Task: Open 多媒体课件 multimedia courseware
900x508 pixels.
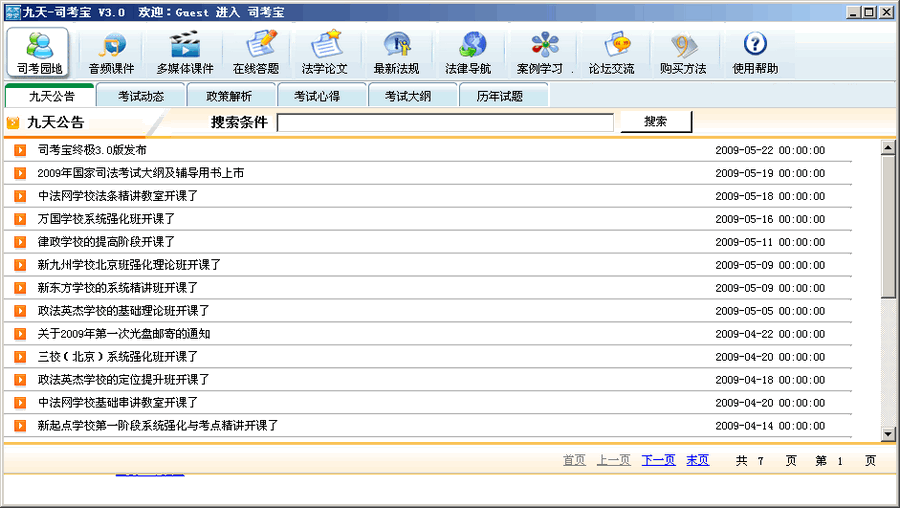Action: [185, 52]
